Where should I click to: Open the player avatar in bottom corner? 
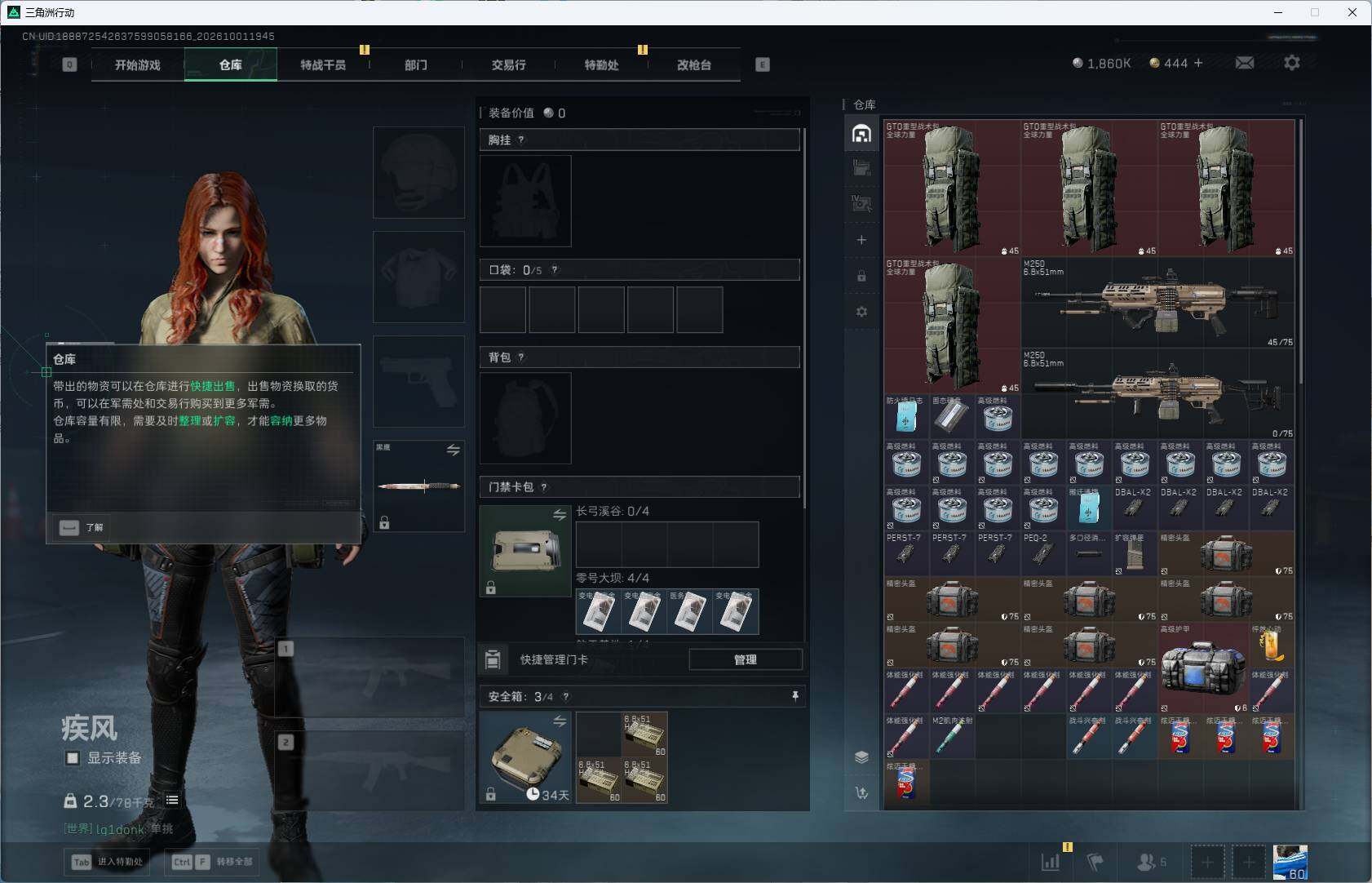point(1290,862)
